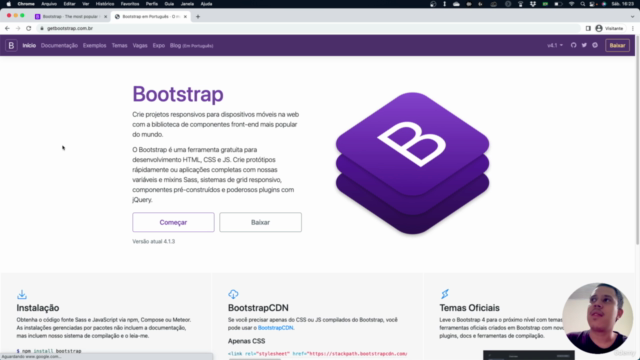Screen dimensions: 640x360
Task: Click the Começar button
Action: (x=173, y=222)
